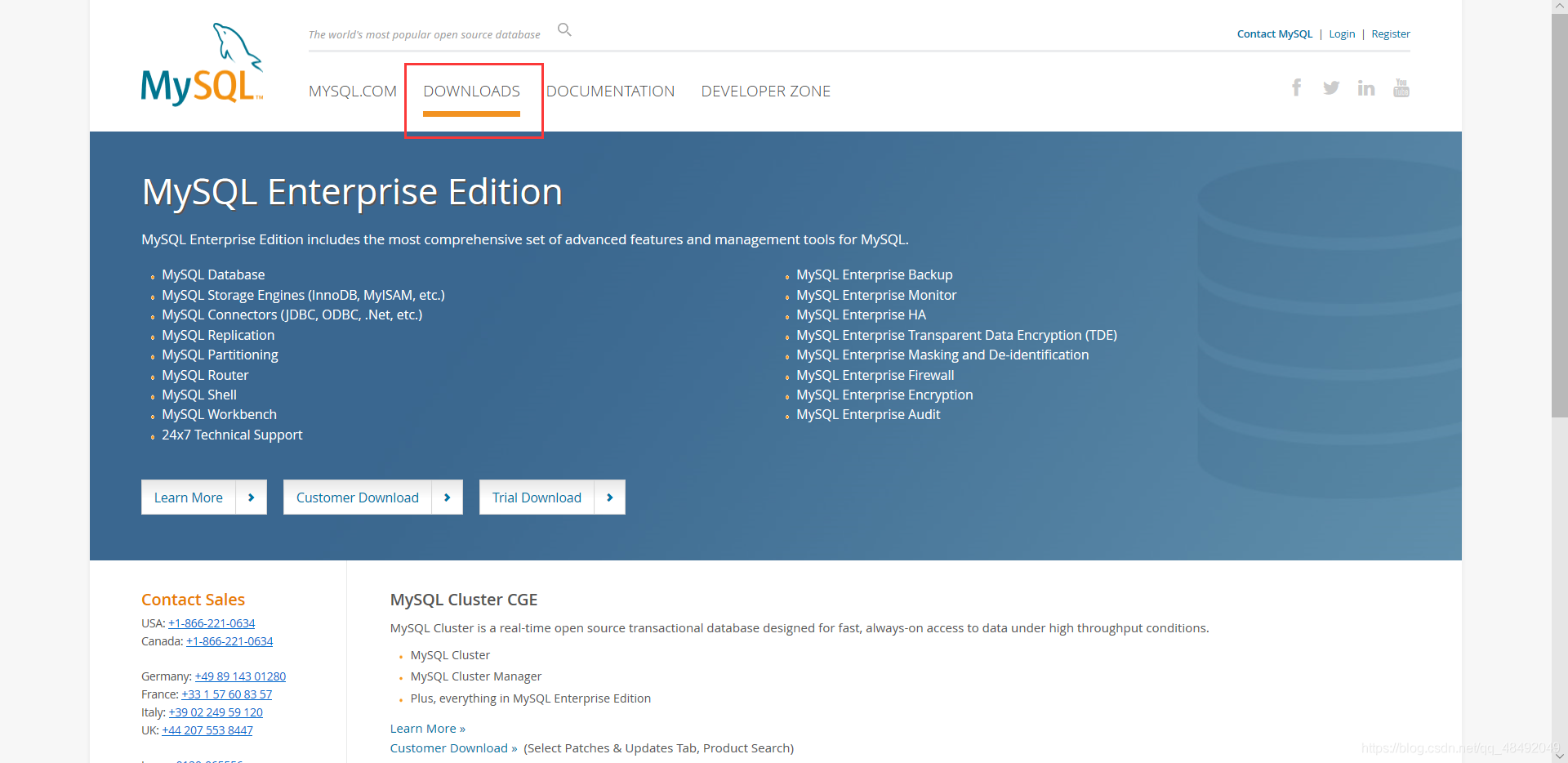Screen dimensions: 1568x763
Task: Click the MySQL Workbench list item
Action: [219, 415]
